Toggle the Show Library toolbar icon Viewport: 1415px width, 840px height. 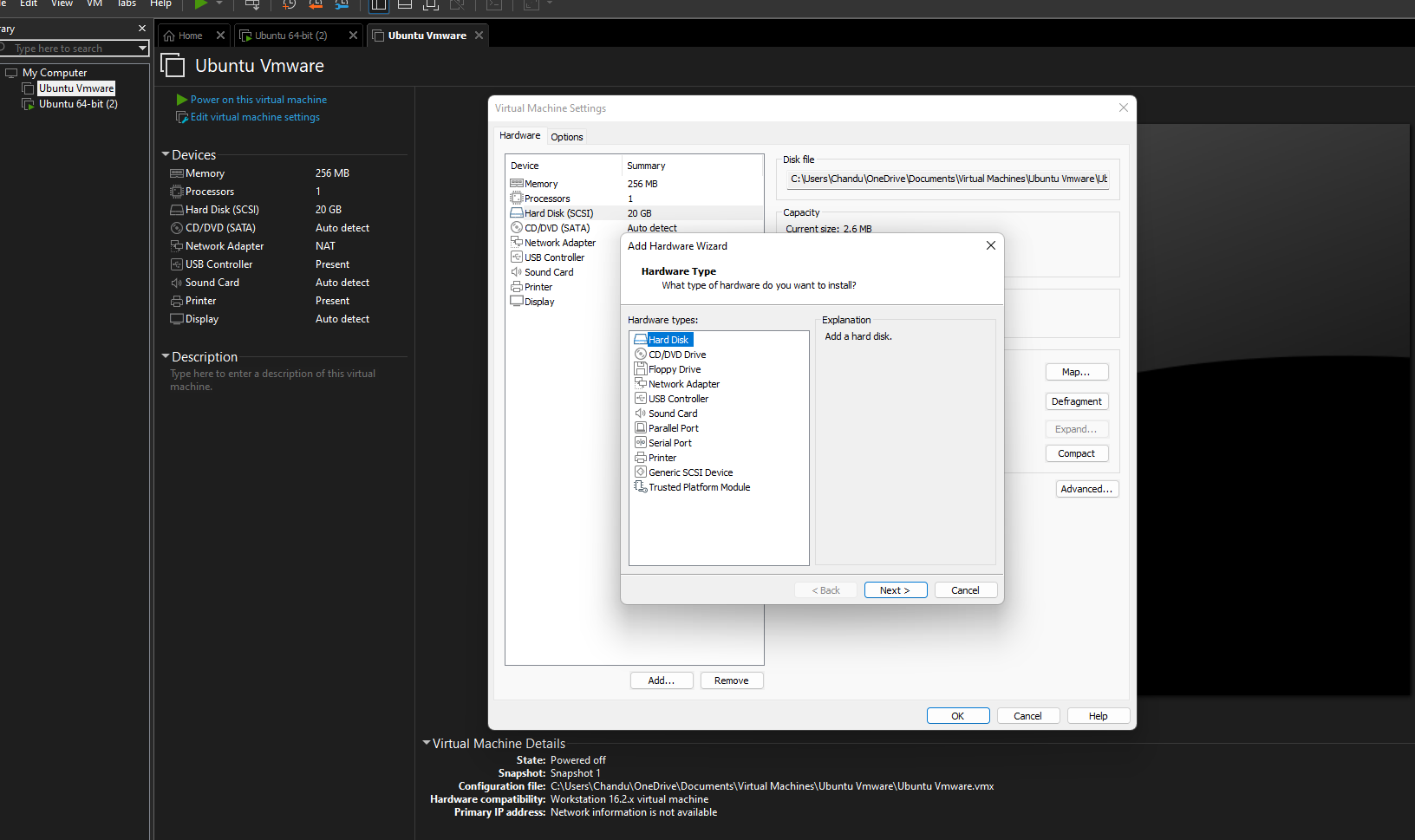[x=379, y=4]
